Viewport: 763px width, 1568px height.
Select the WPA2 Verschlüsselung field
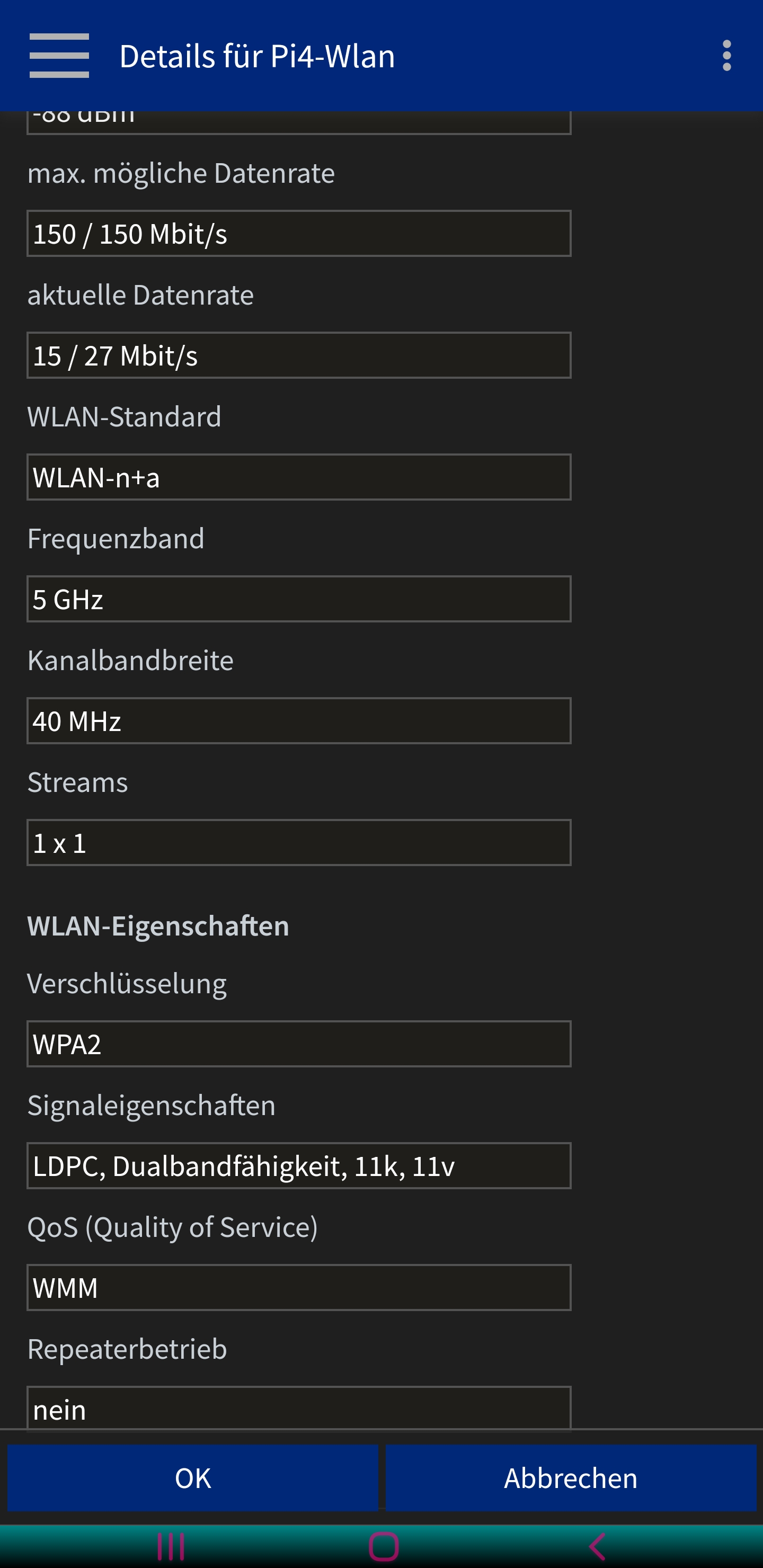[299, 1044]
